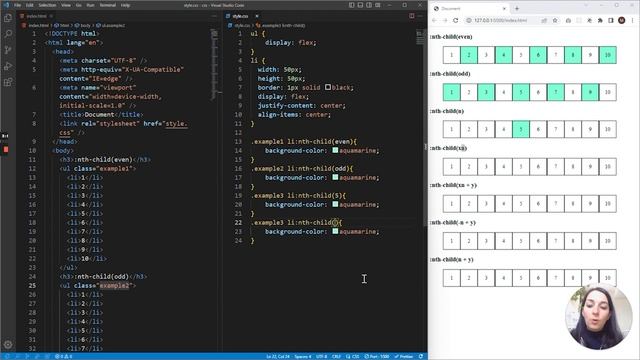Close the Document browser tab

[504, 9]
